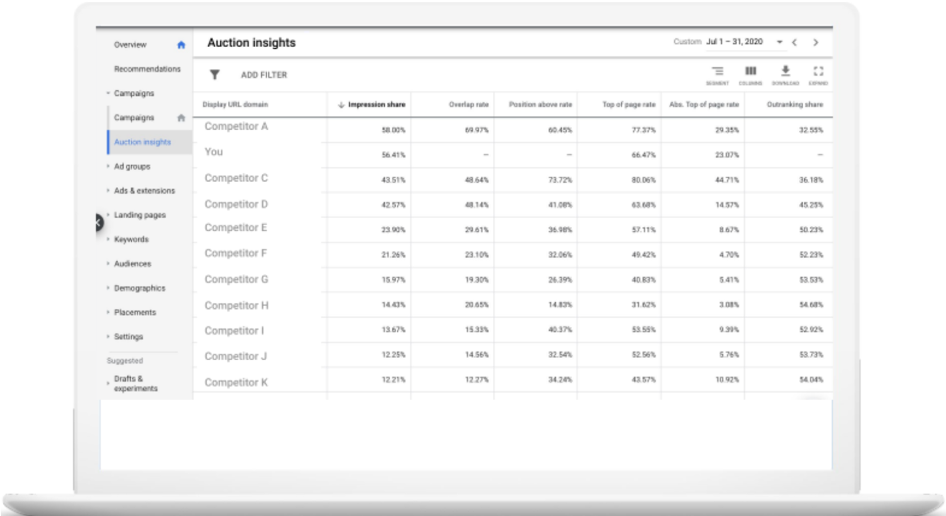
Task: Expand the table to full screen
Action: click(818, 73)
